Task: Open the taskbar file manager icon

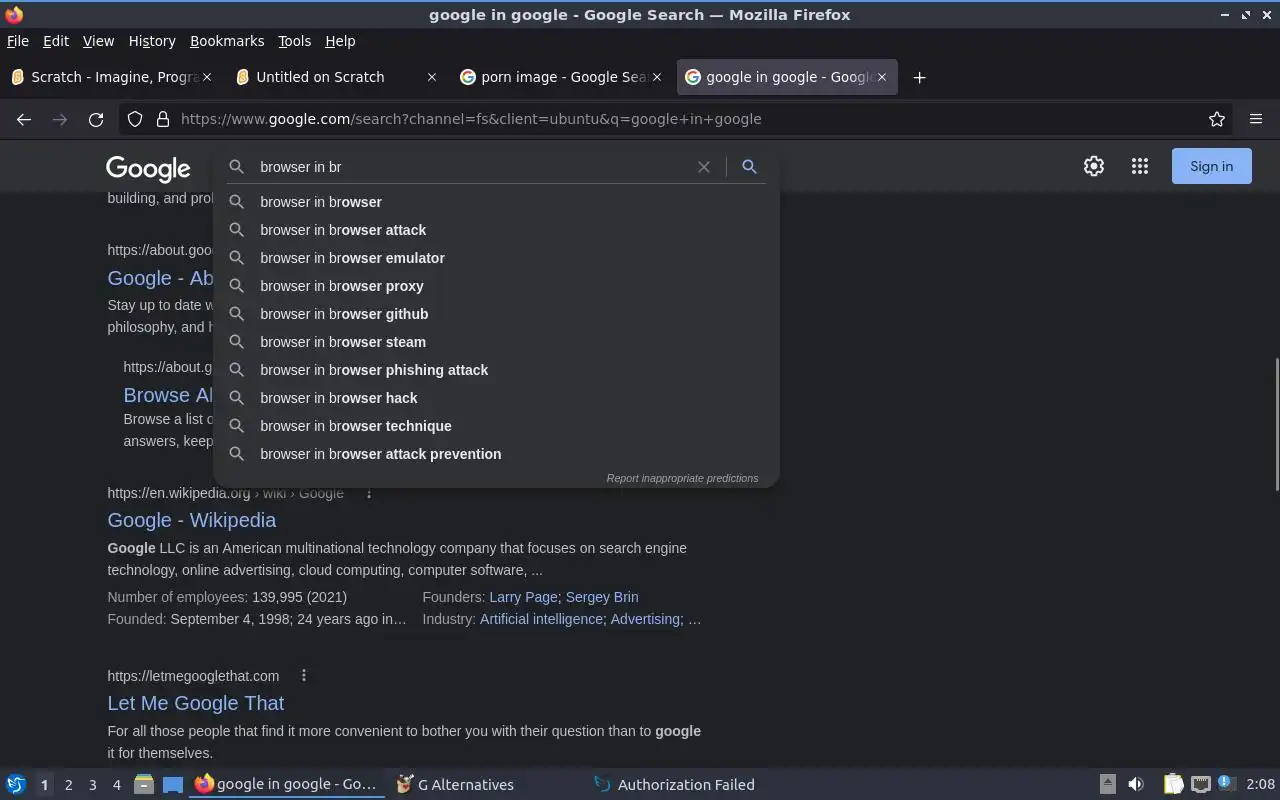Action: point(143,785)
